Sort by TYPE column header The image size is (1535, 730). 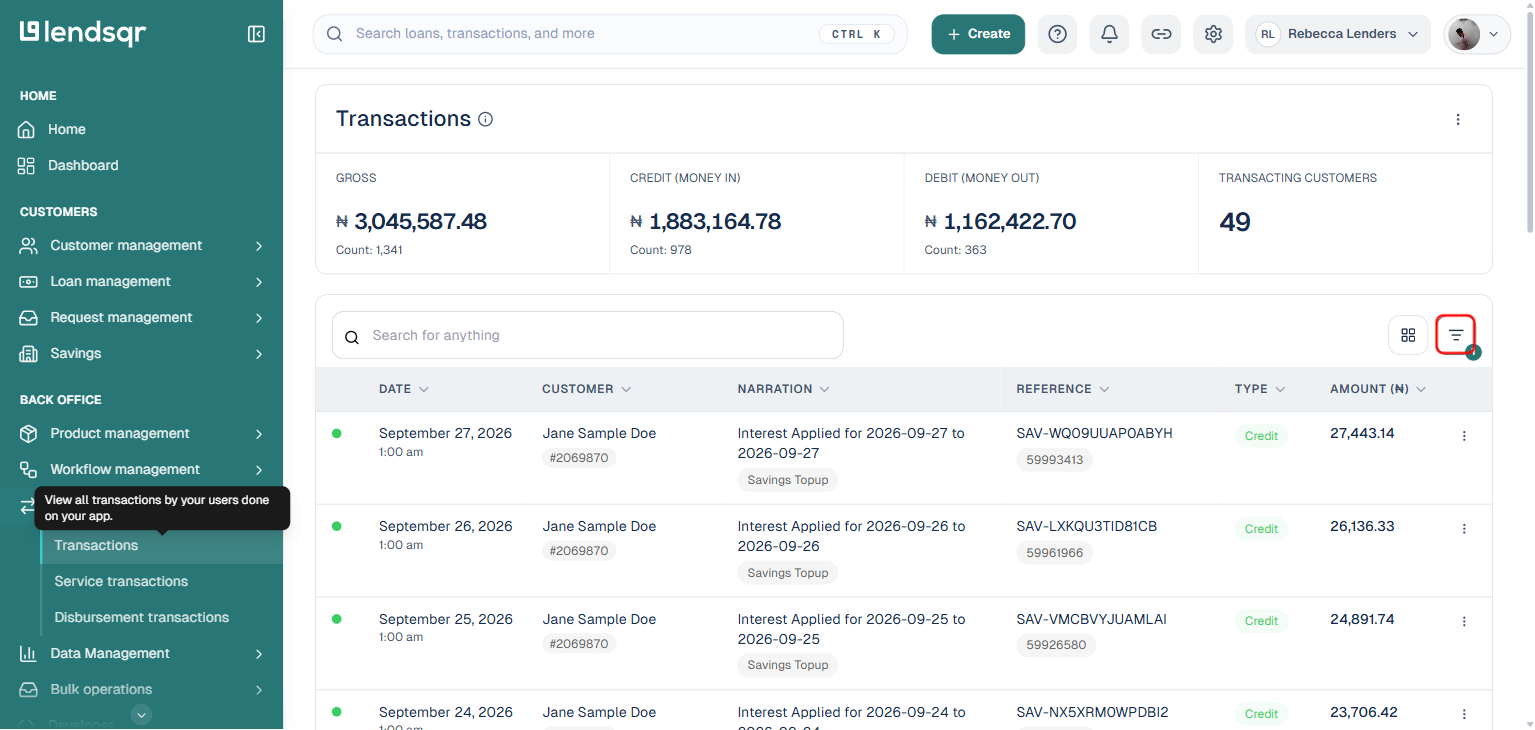1260,389
